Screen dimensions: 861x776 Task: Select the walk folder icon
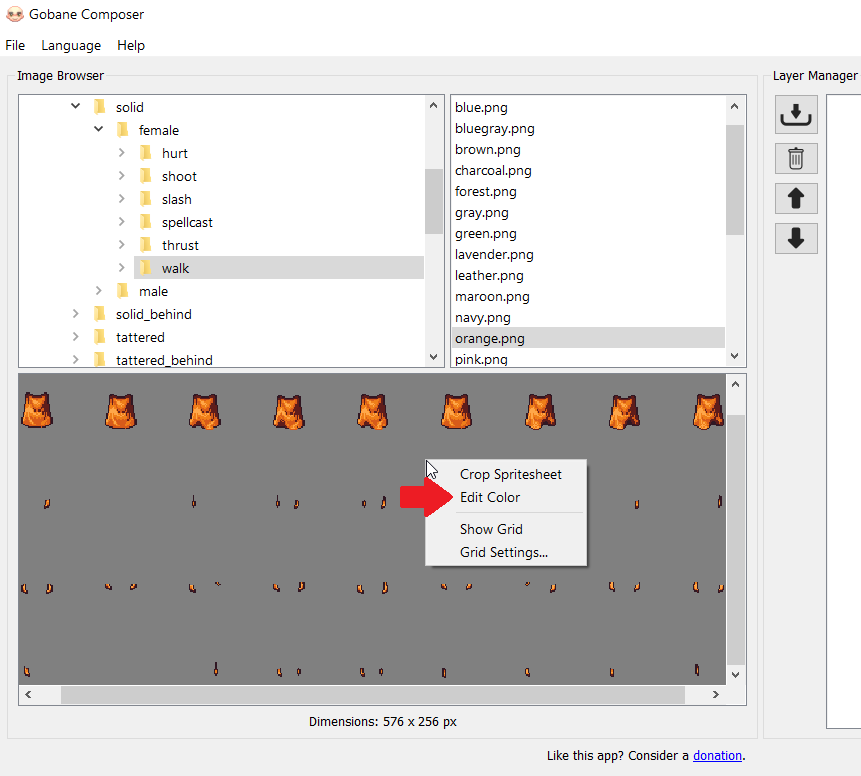(x=145, y=268)
